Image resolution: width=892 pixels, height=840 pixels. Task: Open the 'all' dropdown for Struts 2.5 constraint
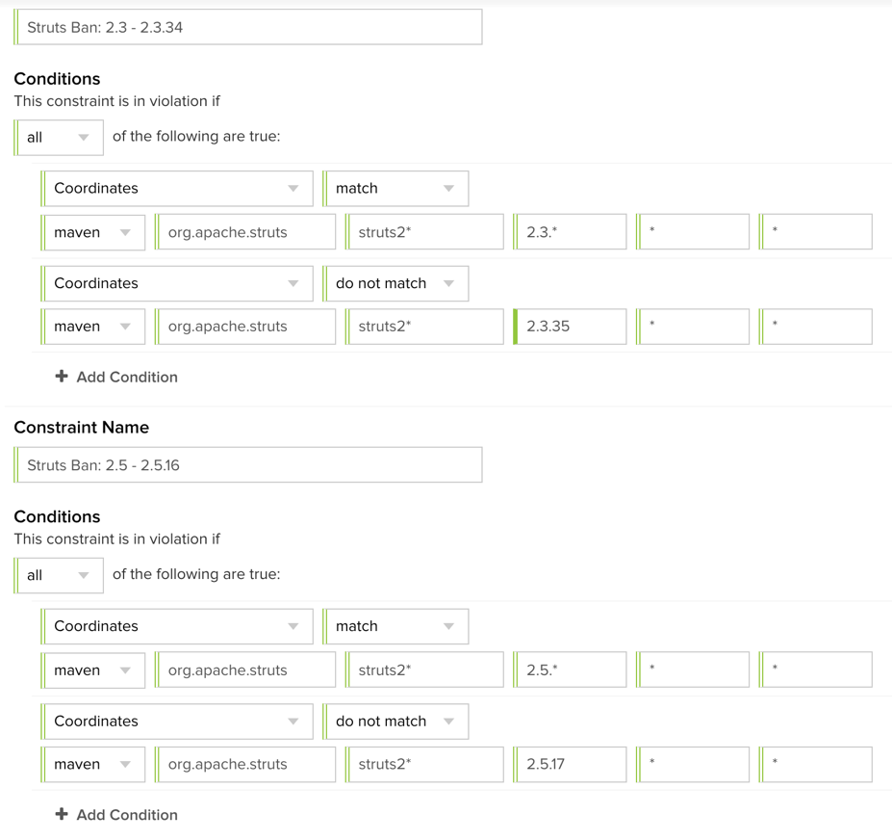point(59,575)
